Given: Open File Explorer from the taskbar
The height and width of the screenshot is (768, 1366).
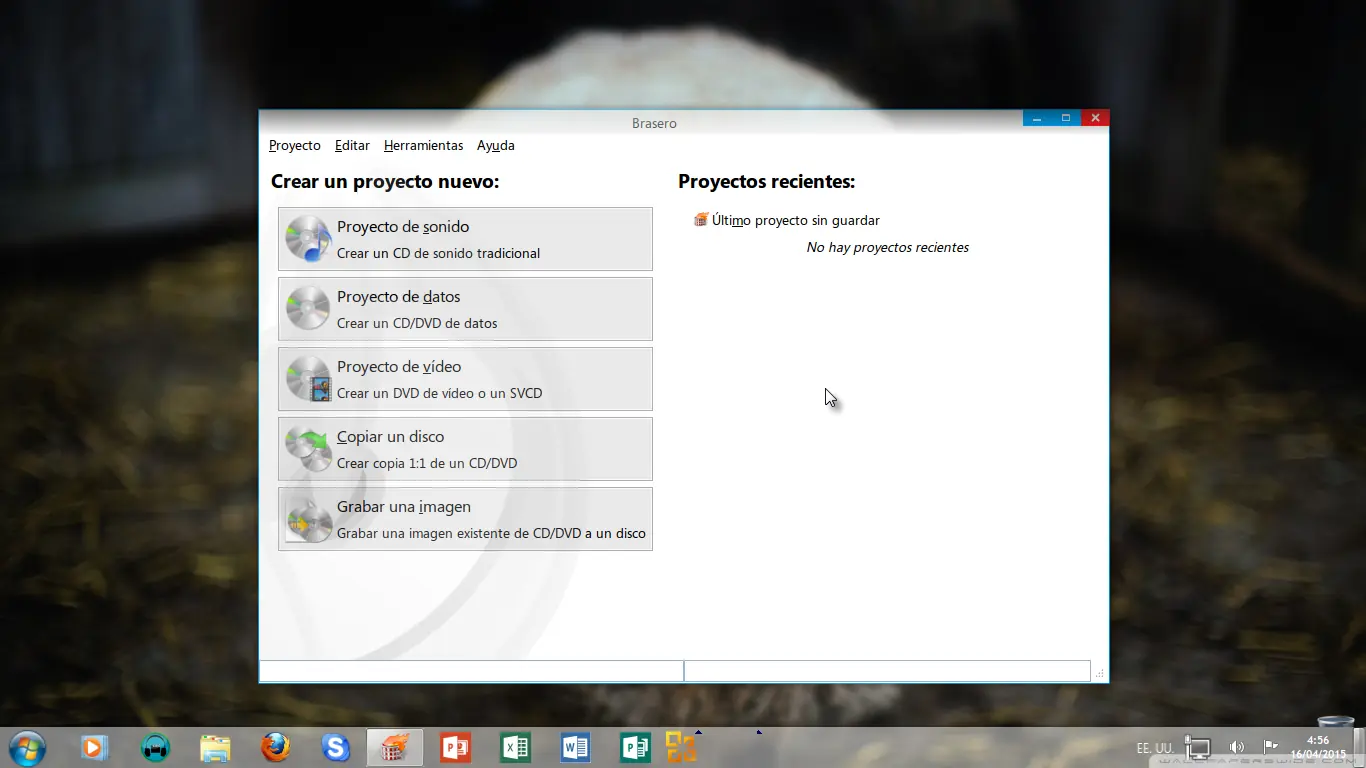Looking at the screenshot, I should point(215,747).
